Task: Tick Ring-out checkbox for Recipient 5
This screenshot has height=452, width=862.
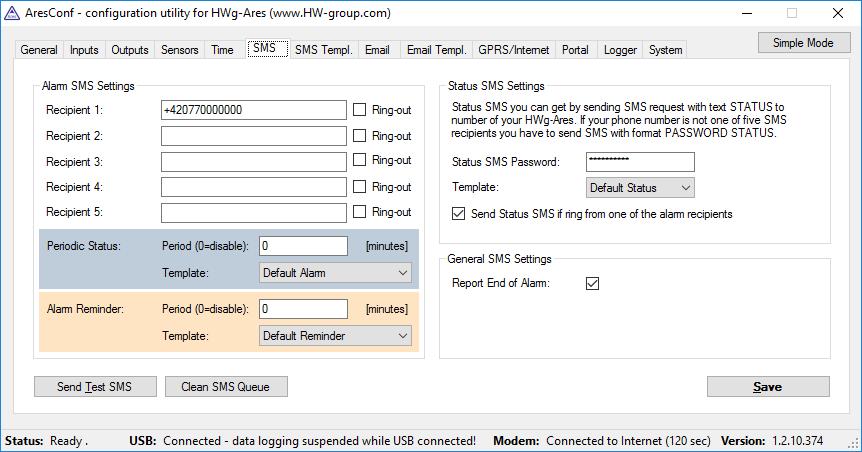Action: tap(359, 212)
